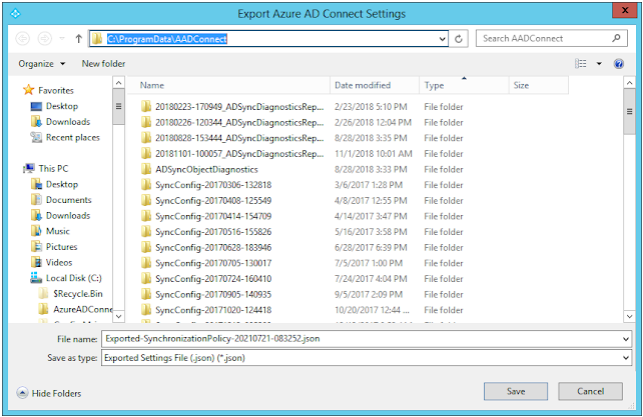The image size is (643, 417).
Task: Click folder icon of ADSyncObjectDiagnostics
Action: click(x=146, y=169)
